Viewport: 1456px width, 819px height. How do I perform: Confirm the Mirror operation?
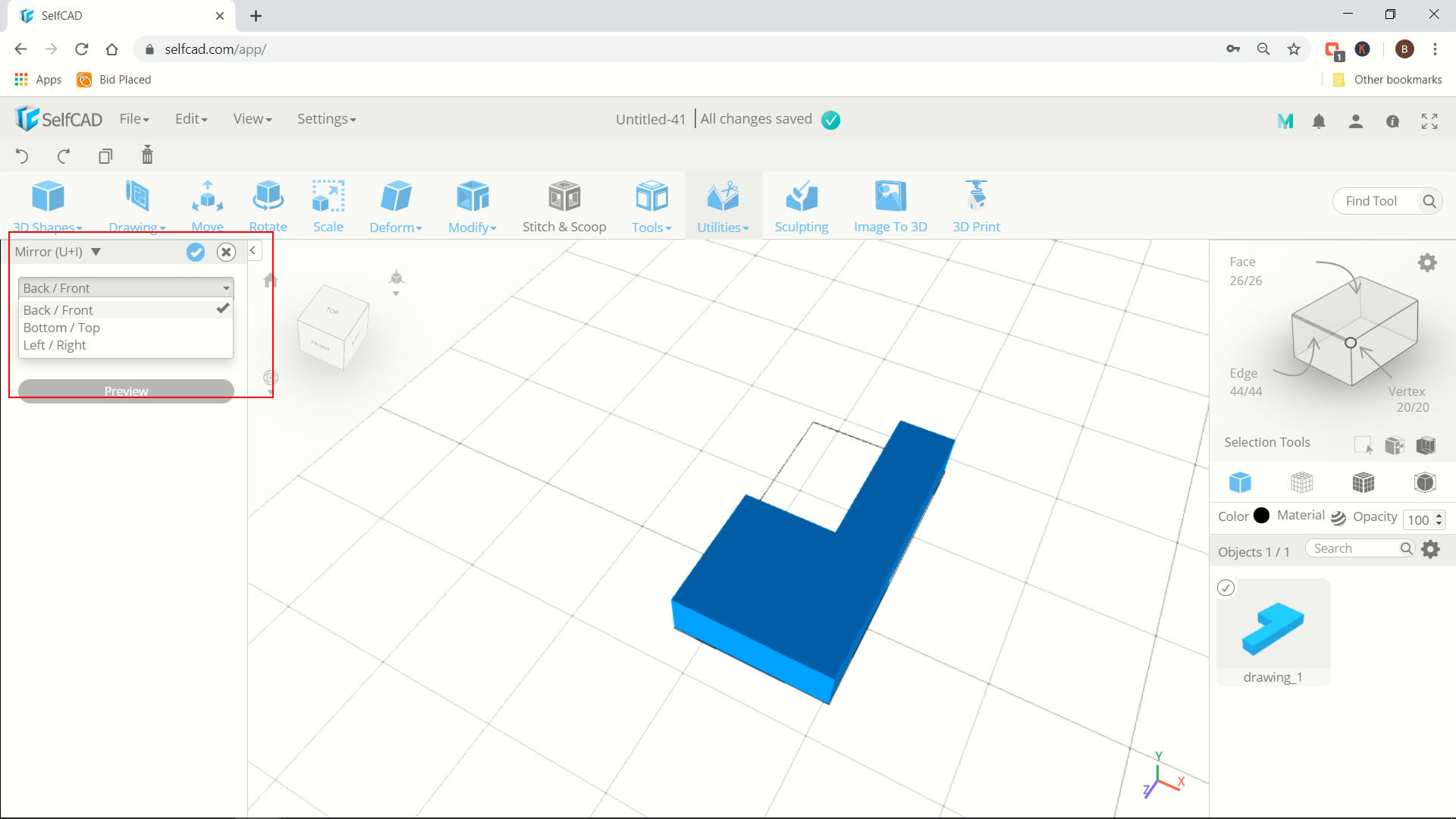(x=196, y=252)
